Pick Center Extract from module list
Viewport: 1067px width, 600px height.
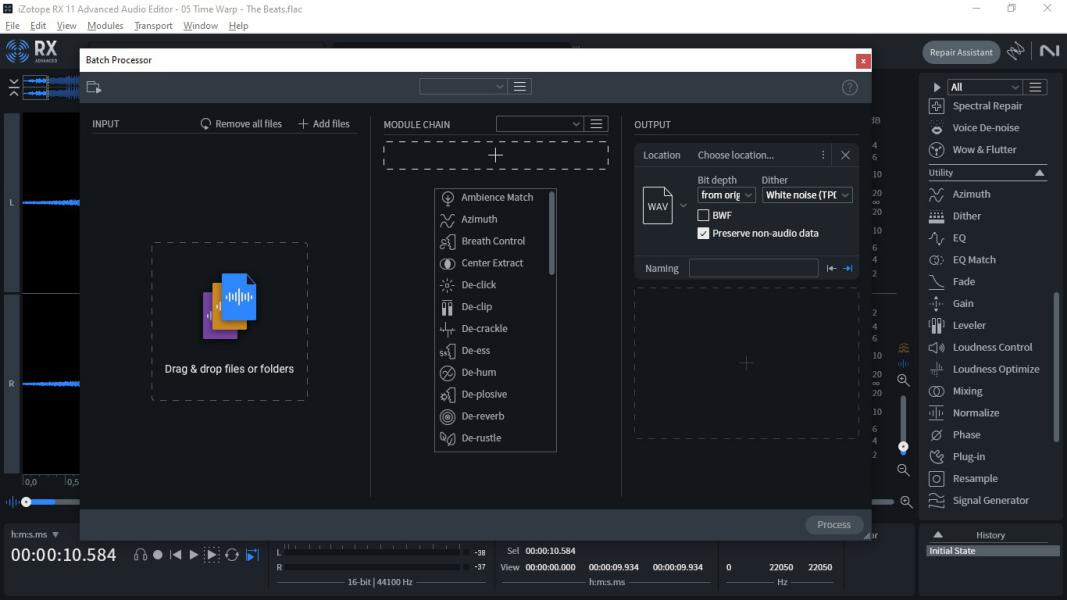[x=494, y=263]
